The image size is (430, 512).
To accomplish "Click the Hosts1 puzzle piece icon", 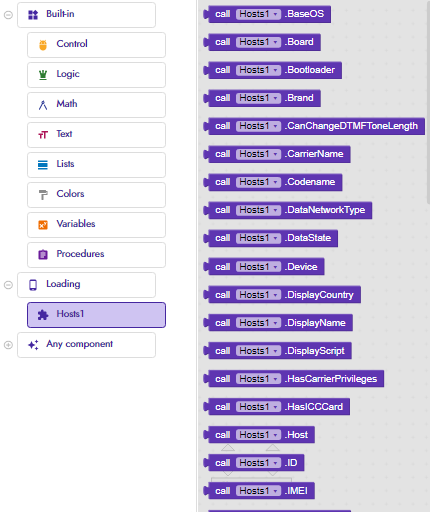I will pos(43,315).
